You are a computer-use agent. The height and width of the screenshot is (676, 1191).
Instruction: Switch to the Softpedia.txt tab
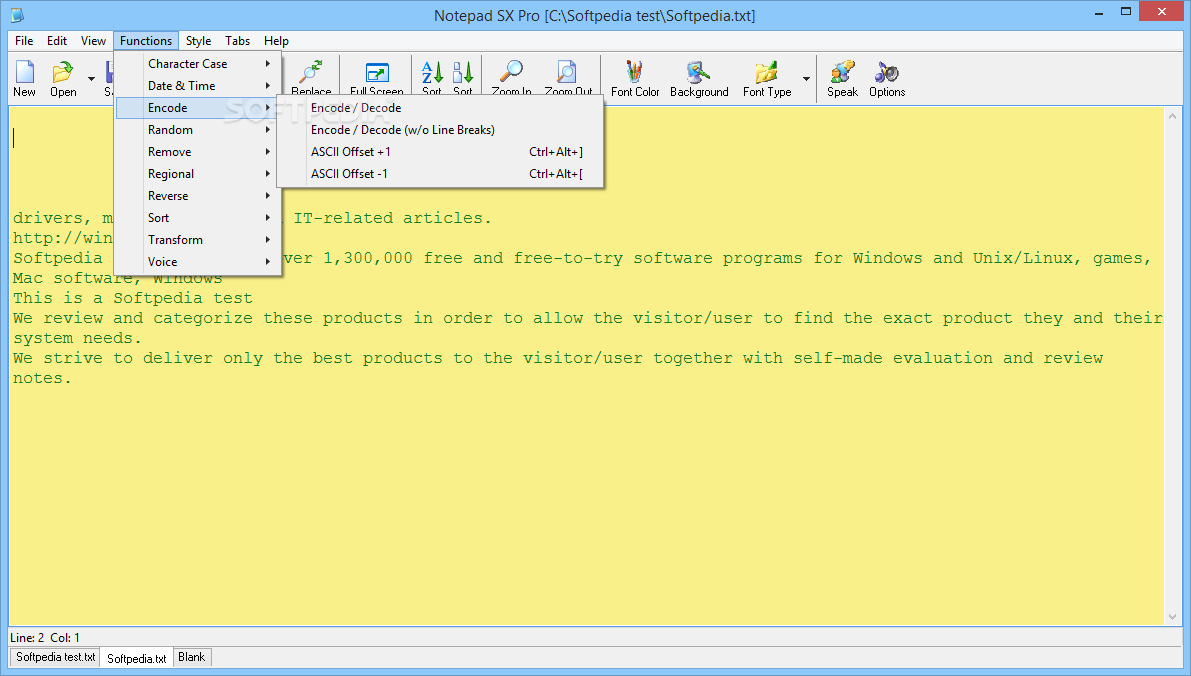click(x=137, y=658)
